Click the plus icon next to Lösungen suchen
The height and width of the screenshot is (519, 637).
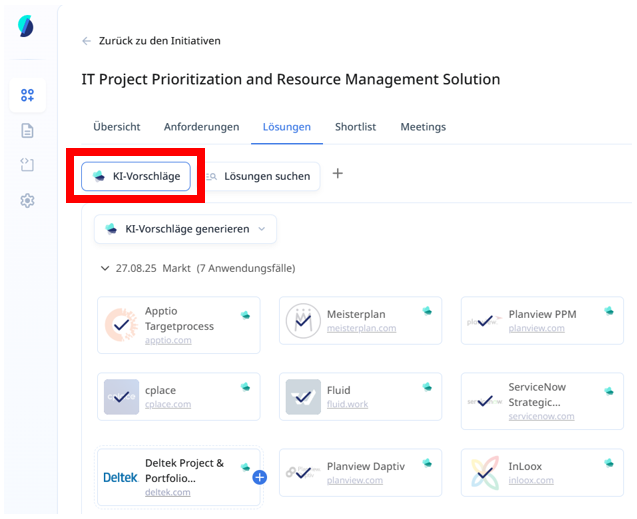(x=337, y=174)
